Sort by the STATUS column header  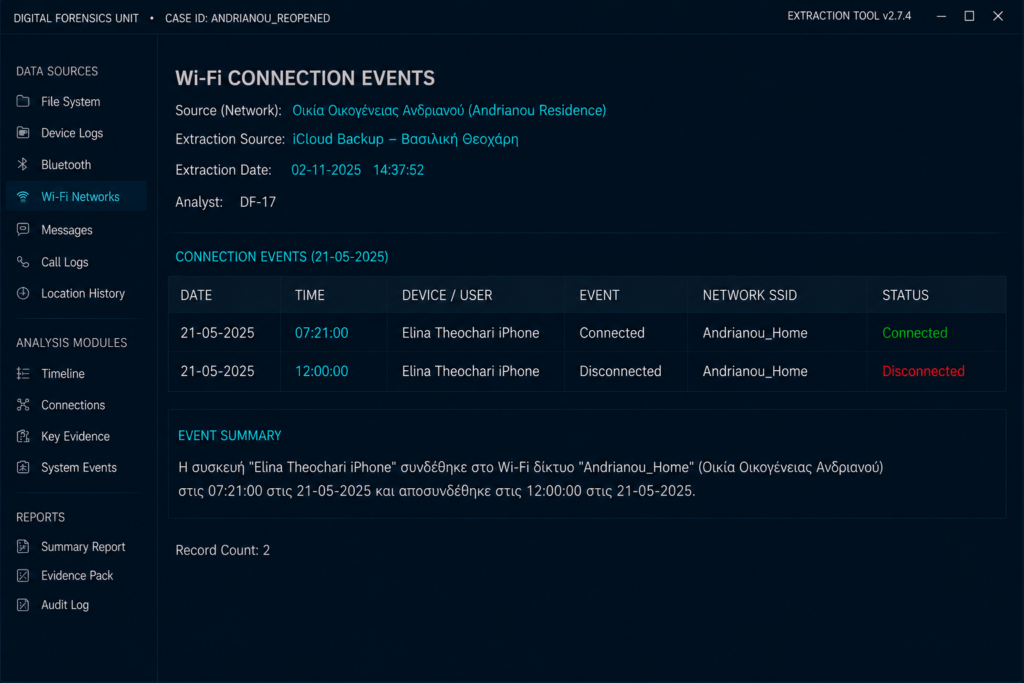905,295
